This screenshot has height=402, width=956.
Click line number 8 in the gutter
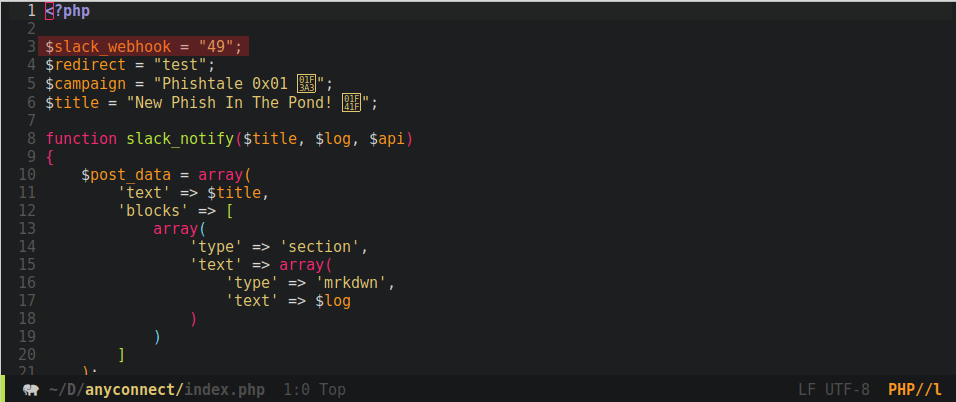pos(31,138)
